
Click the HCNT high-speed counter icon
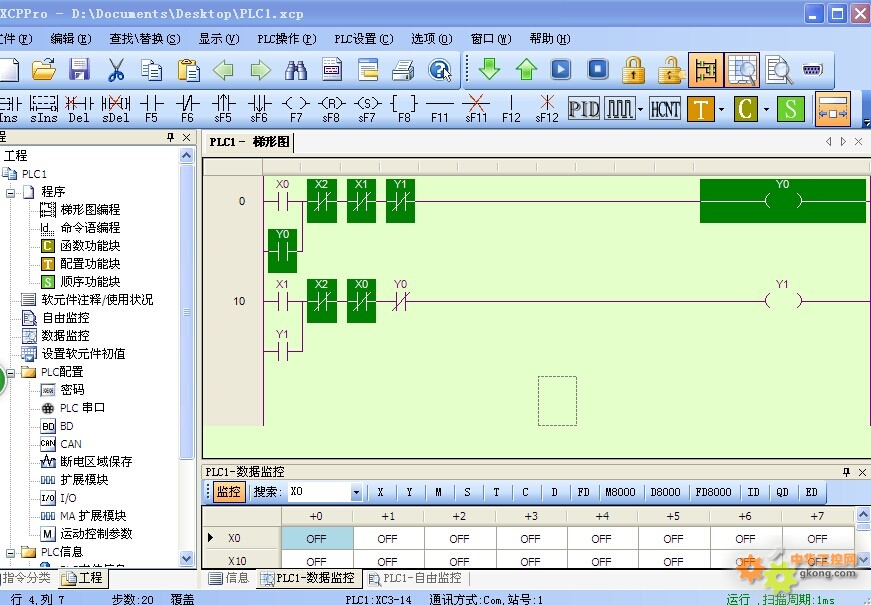tap(664, 108)
